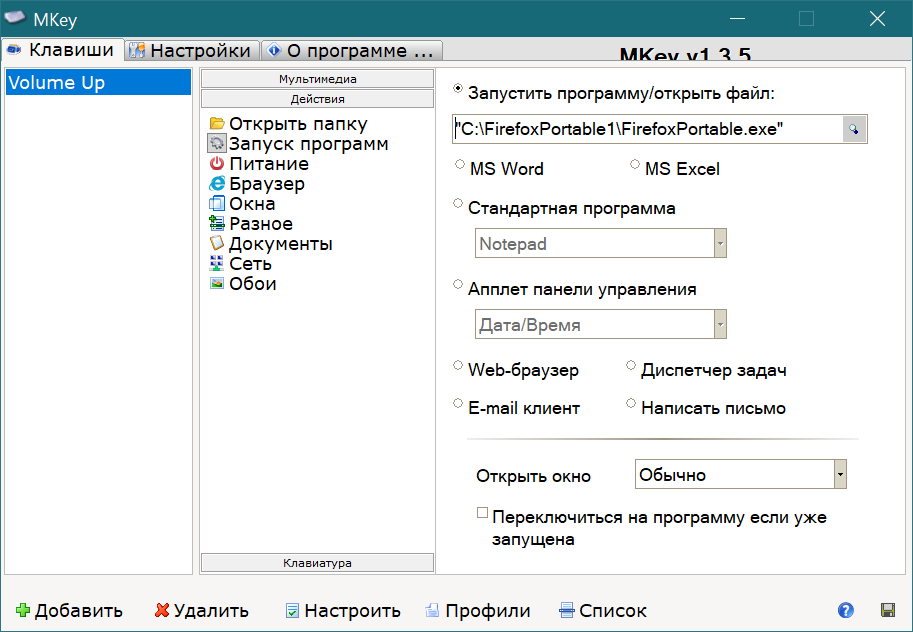Open the Notepad program dropdown

click(x=719, y=242)
